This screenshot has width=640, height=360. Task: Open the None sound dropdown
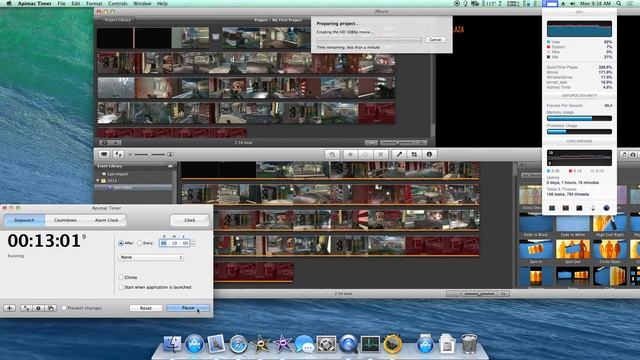[151, 257]
